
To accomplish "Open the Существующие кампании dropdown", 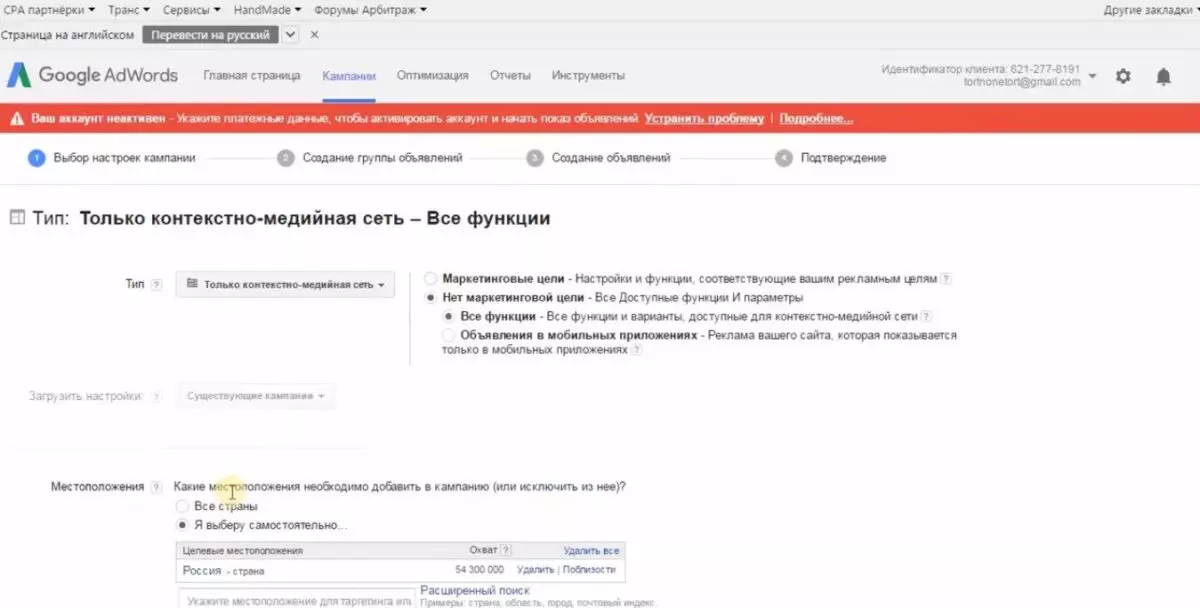I will coord(255,397).
